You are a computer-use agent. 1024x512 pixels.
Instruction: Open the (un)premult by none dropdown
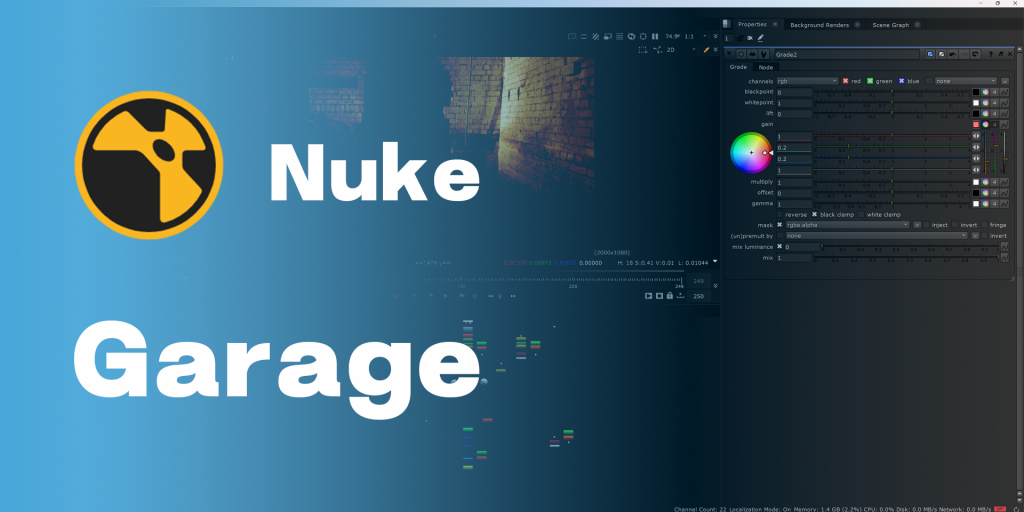876,236
